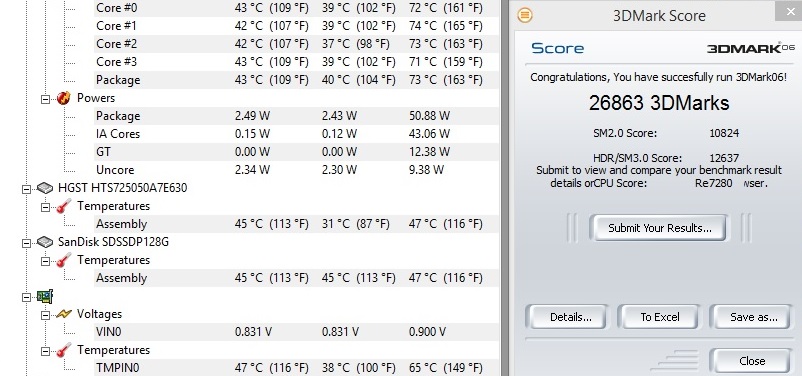This screenshot has width=802, height=376.
Task: Select the Assembly row under HGST
Action: click(296, 224)
